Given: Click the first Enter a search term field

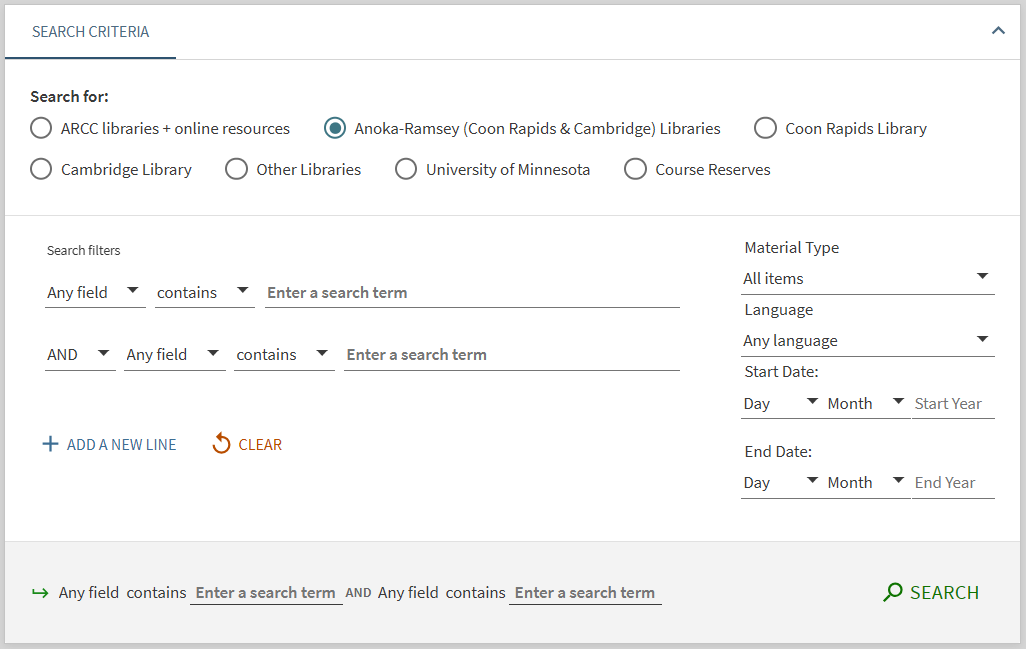Looking at the screenshot, I should pyautogui.click(x=471, y=292).
